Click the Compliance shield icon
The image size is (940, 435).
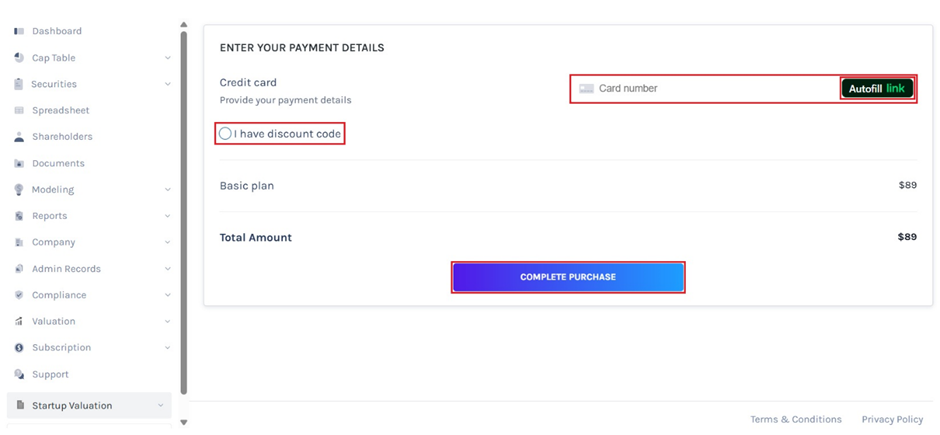click(19, 295)
